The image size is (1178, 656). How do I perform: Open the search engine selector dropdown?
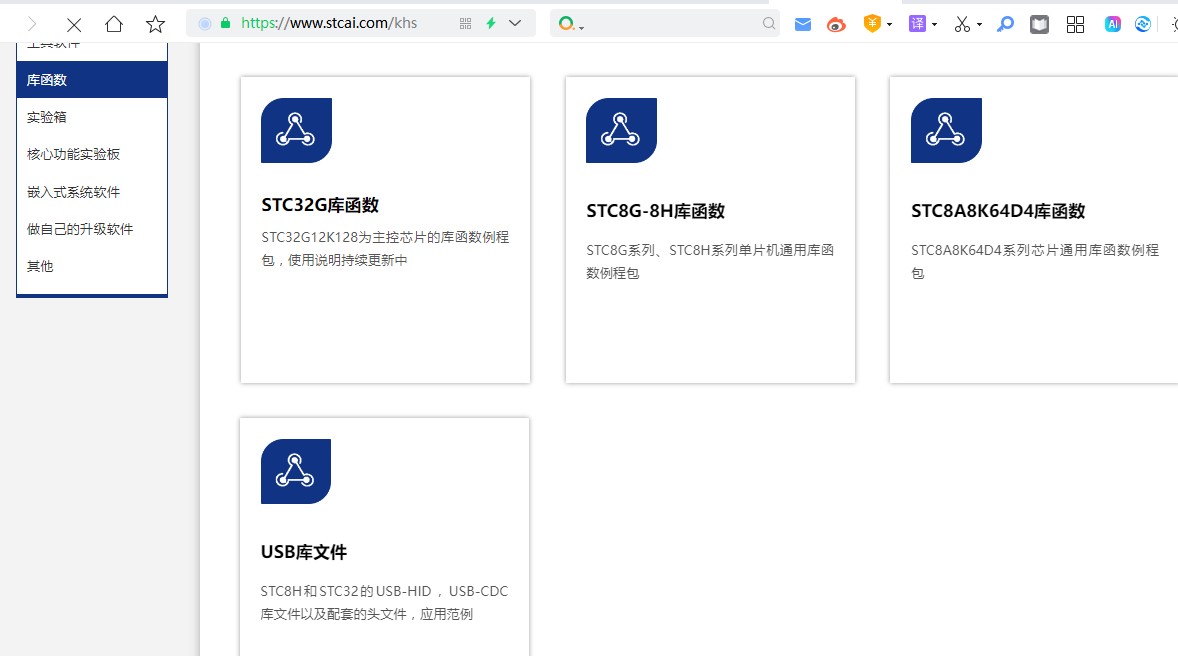570,24
